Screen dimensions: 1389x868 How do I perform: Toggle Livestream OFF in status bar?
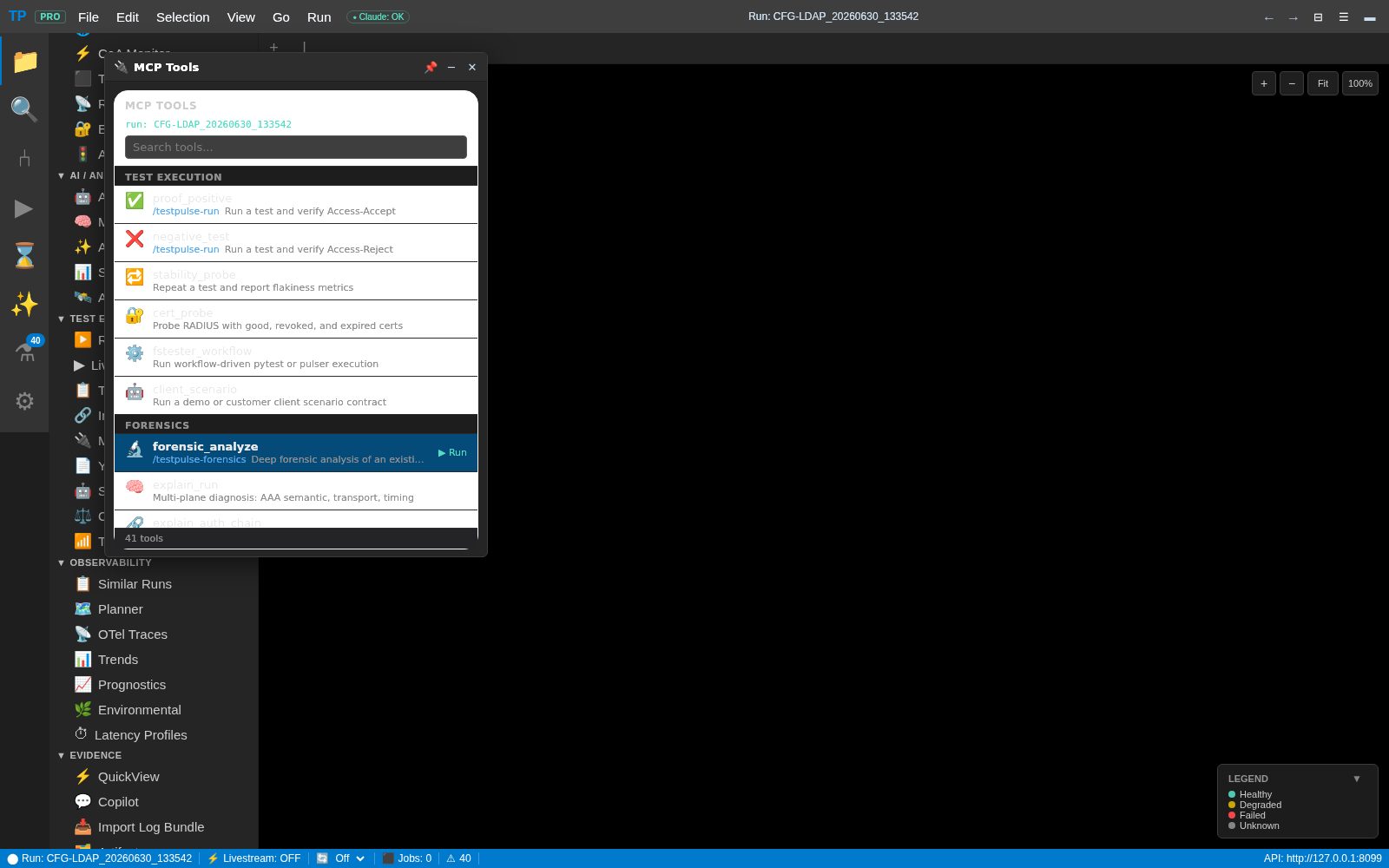(x=253, y=858)
